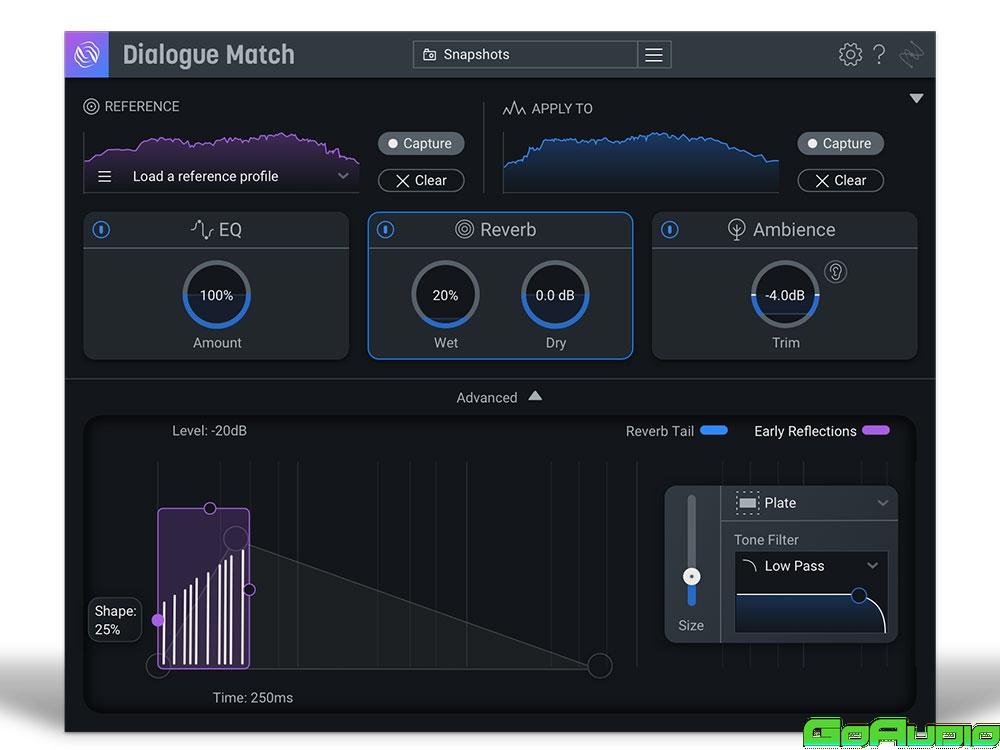
Task: Click the Ambience Trim knob
Action: [x=785, y=295]
